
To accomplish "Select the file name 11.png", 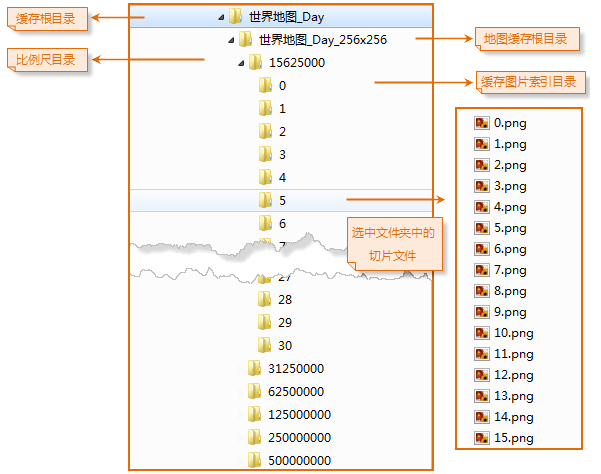I will (514, 354).
